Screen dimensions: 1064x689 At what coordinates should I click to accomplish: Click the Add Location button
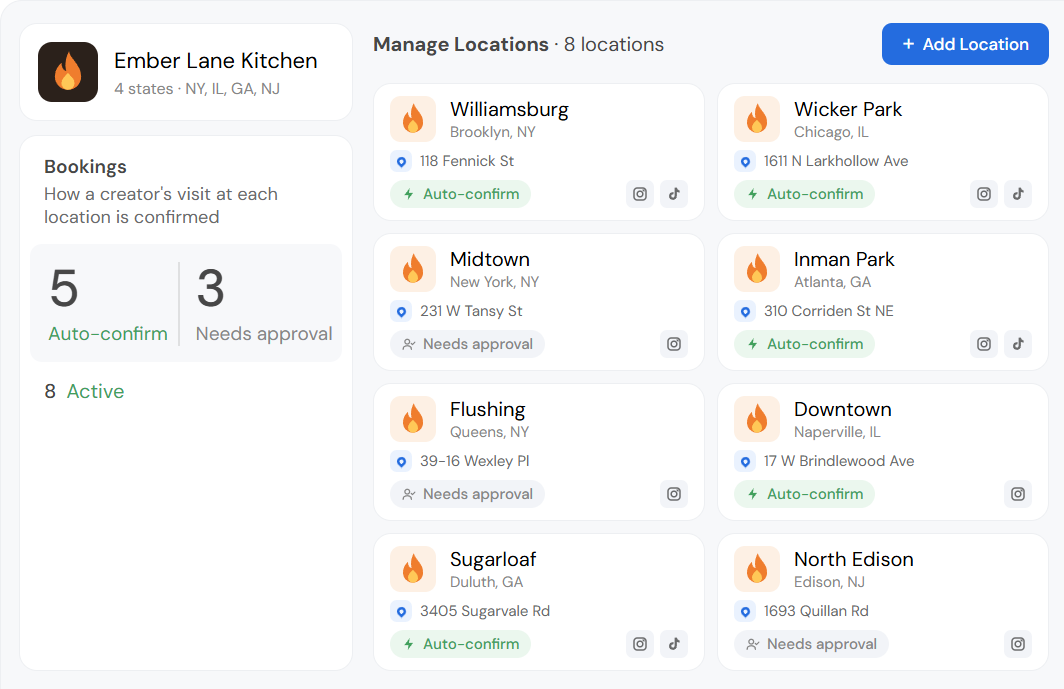[x=965, y=44]
